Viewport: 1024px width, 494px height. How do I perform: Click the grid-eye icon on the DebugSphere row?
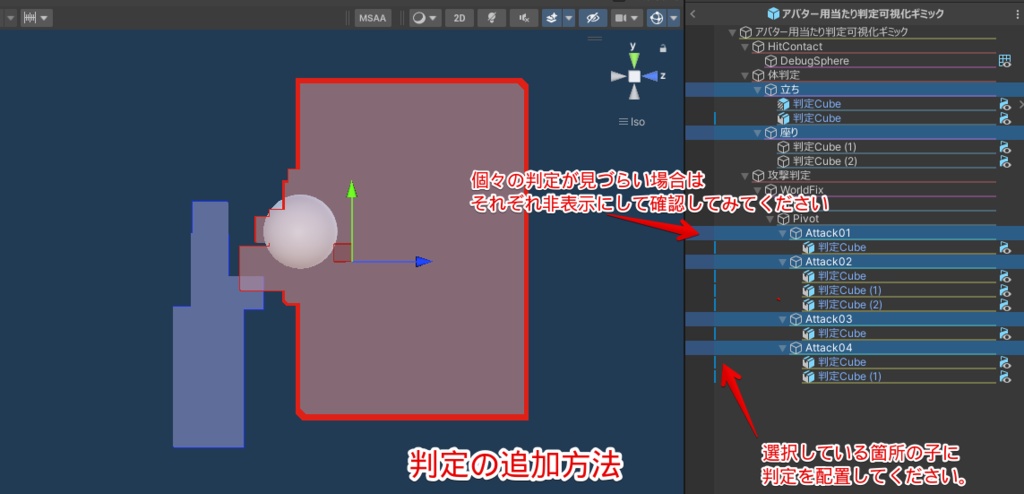click(x=1004, y=61)
